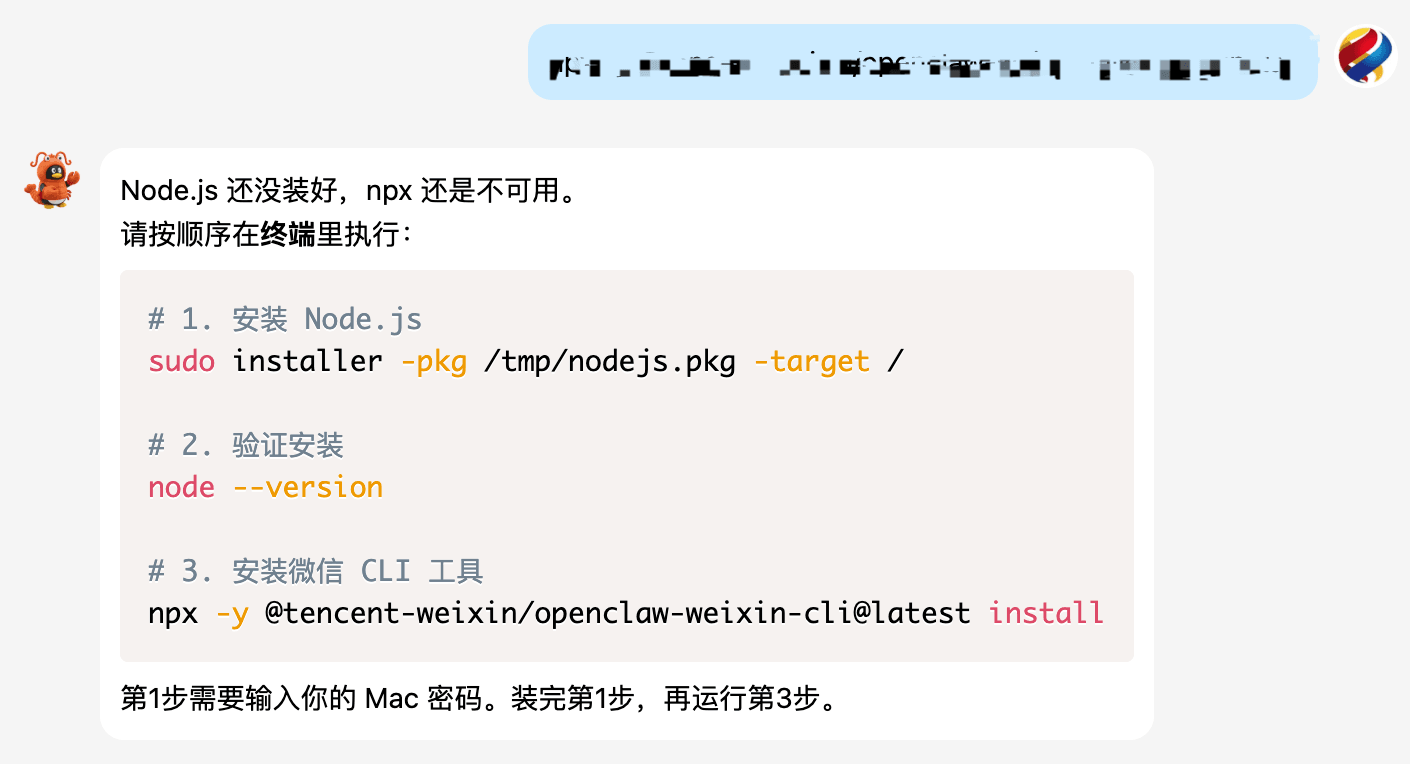Click the @tencent-weixin/openclaw-weixin-cli@latest package name
The image size is (1410, 764).
pyautogui.click(x=617, y=613)
